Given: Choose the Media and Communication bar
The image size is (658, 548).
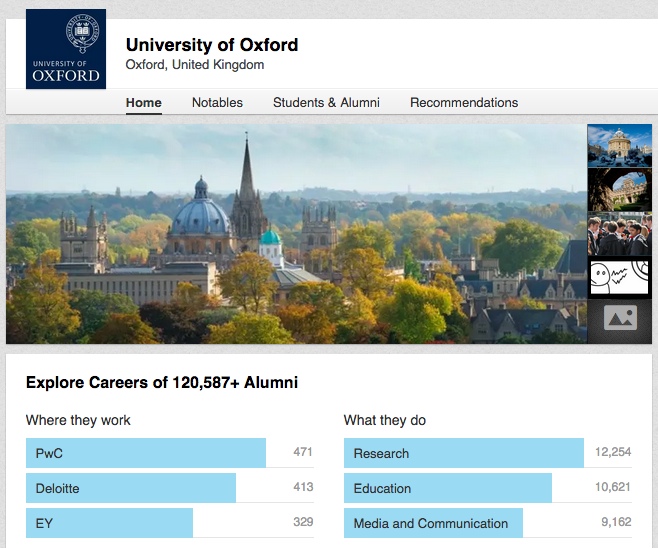Looking at the screenshot, I should click(x=433, y=522).
